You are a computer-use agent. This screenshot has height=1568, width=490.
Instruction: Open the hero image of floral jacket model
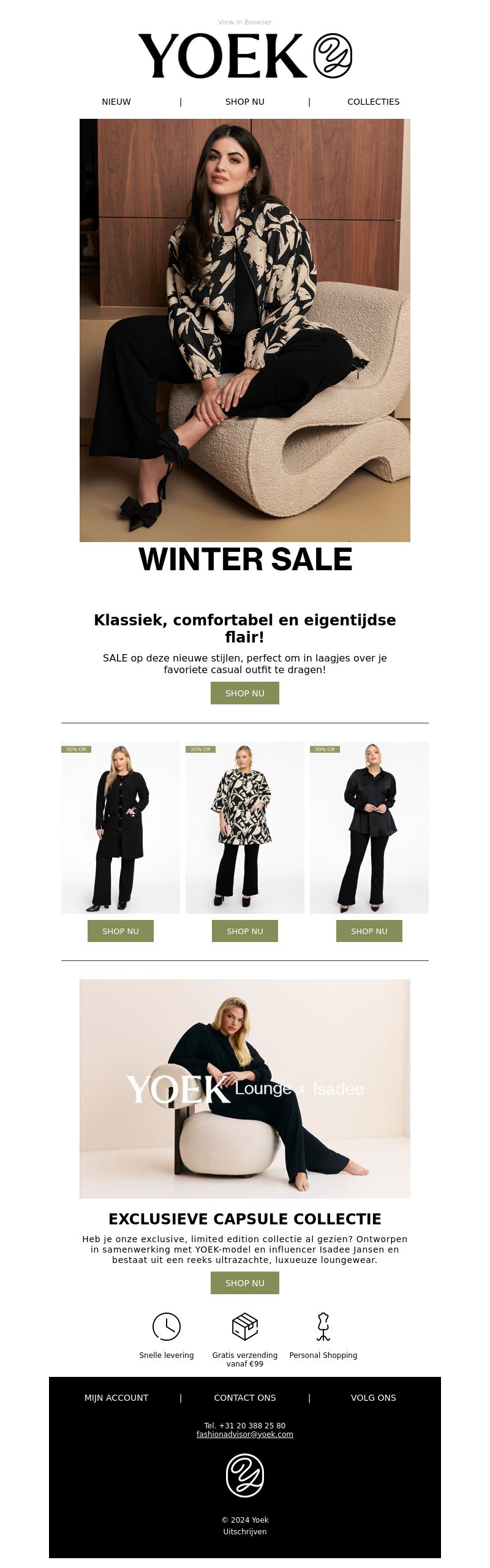245,331
